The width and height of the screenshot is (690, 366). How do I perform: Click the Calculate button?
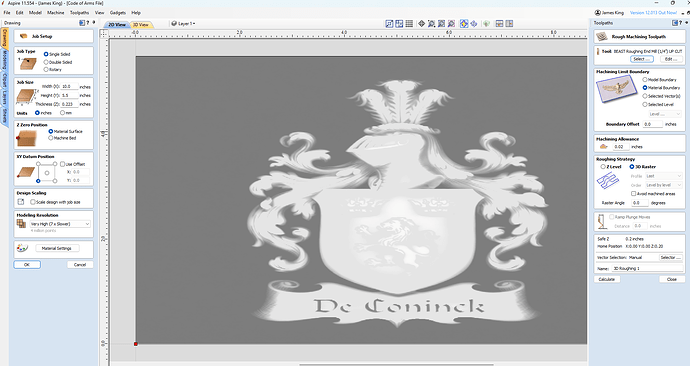pyautogui.click(x=606, y=279)
